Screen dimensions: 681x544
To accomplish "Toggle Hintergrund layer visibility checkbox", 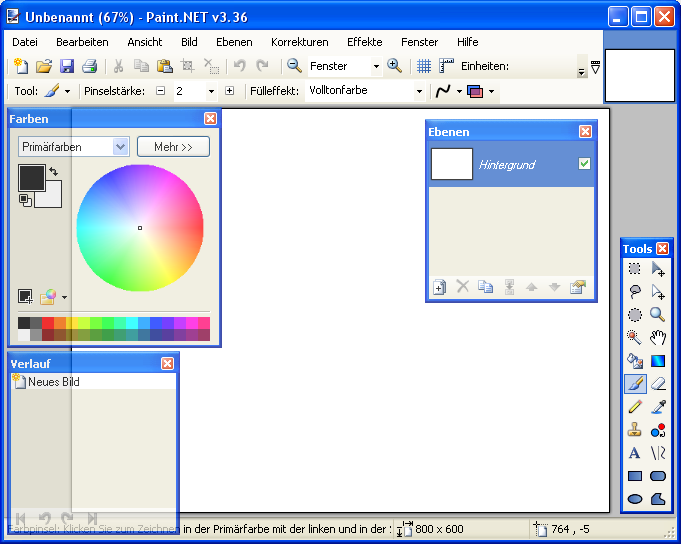I will (x=584, y=164).
